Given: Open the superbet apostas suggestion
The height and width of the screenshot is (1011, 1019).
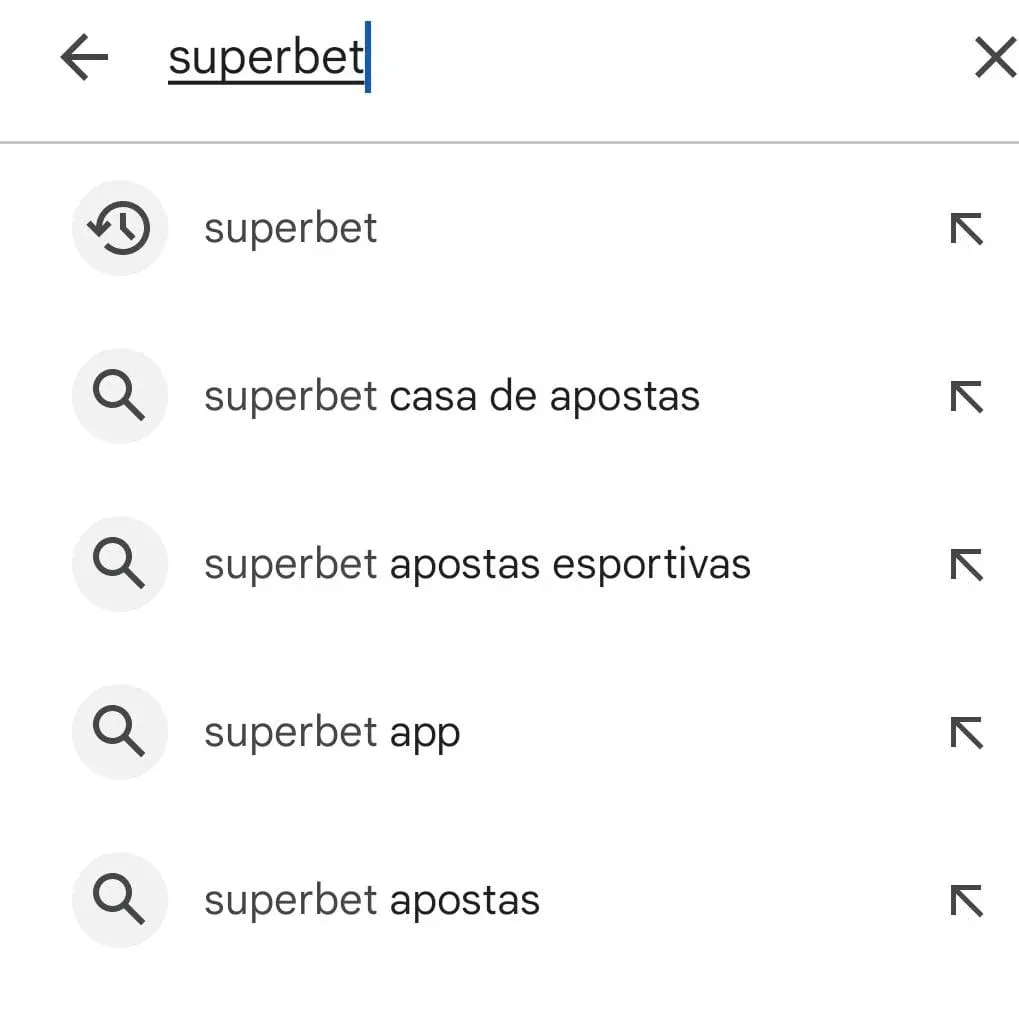Looking at the screenshot, I should pyautogui.click(x=371, y=899).
